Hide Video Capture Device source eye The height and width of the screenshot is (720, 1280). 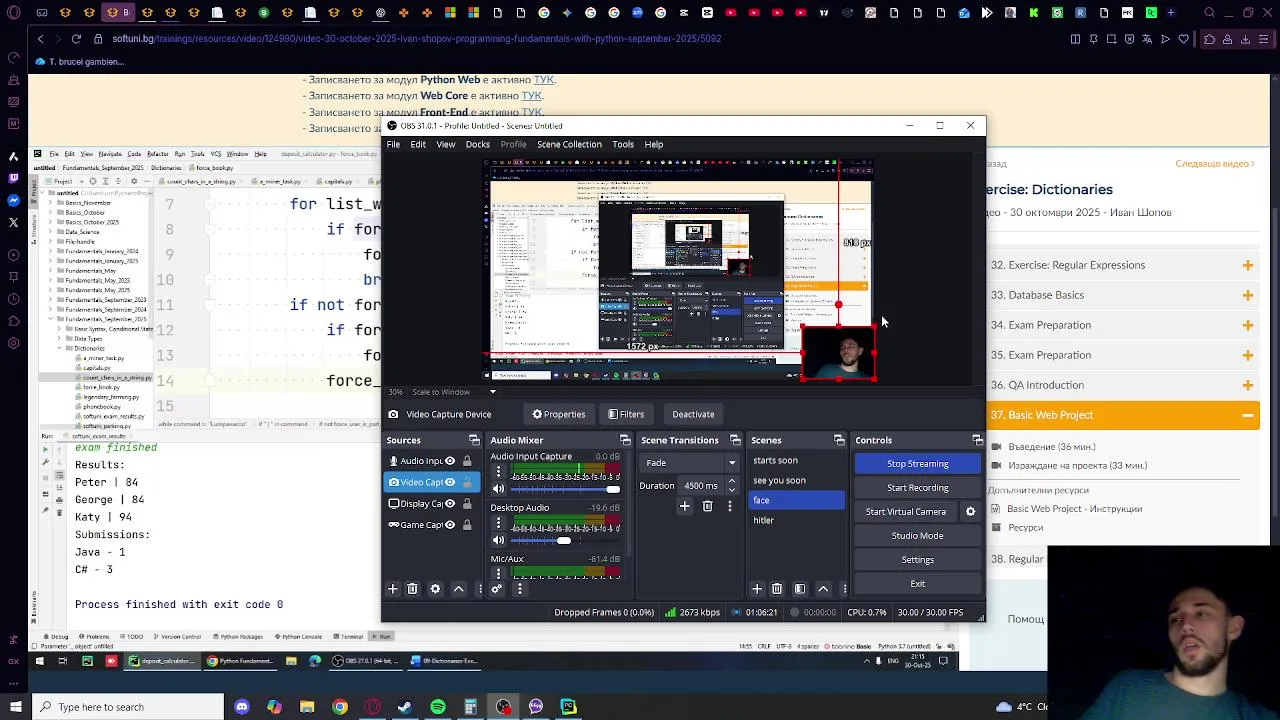[450, 482]
